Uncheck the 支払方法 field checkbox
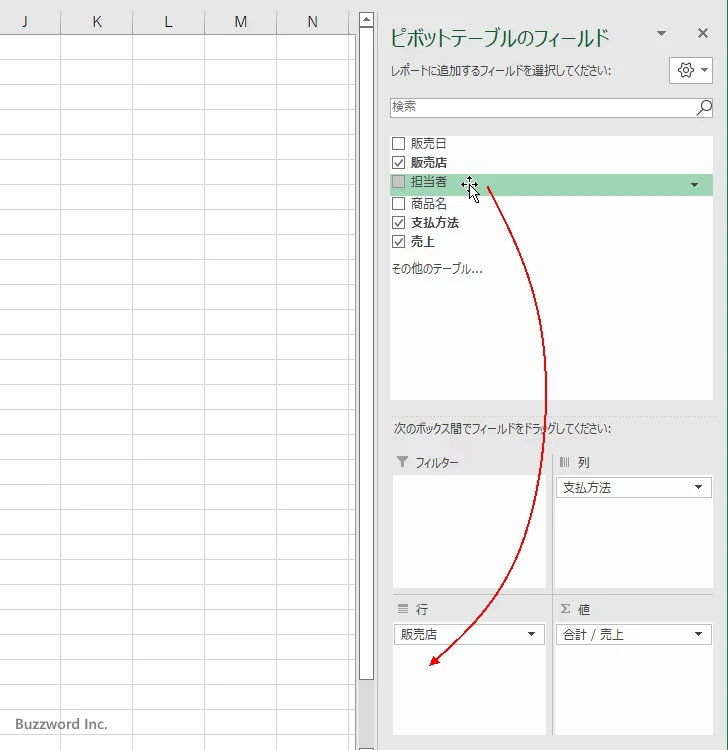Image resolution: width=728 pixels, height=750 pixels. click(398, 222)
